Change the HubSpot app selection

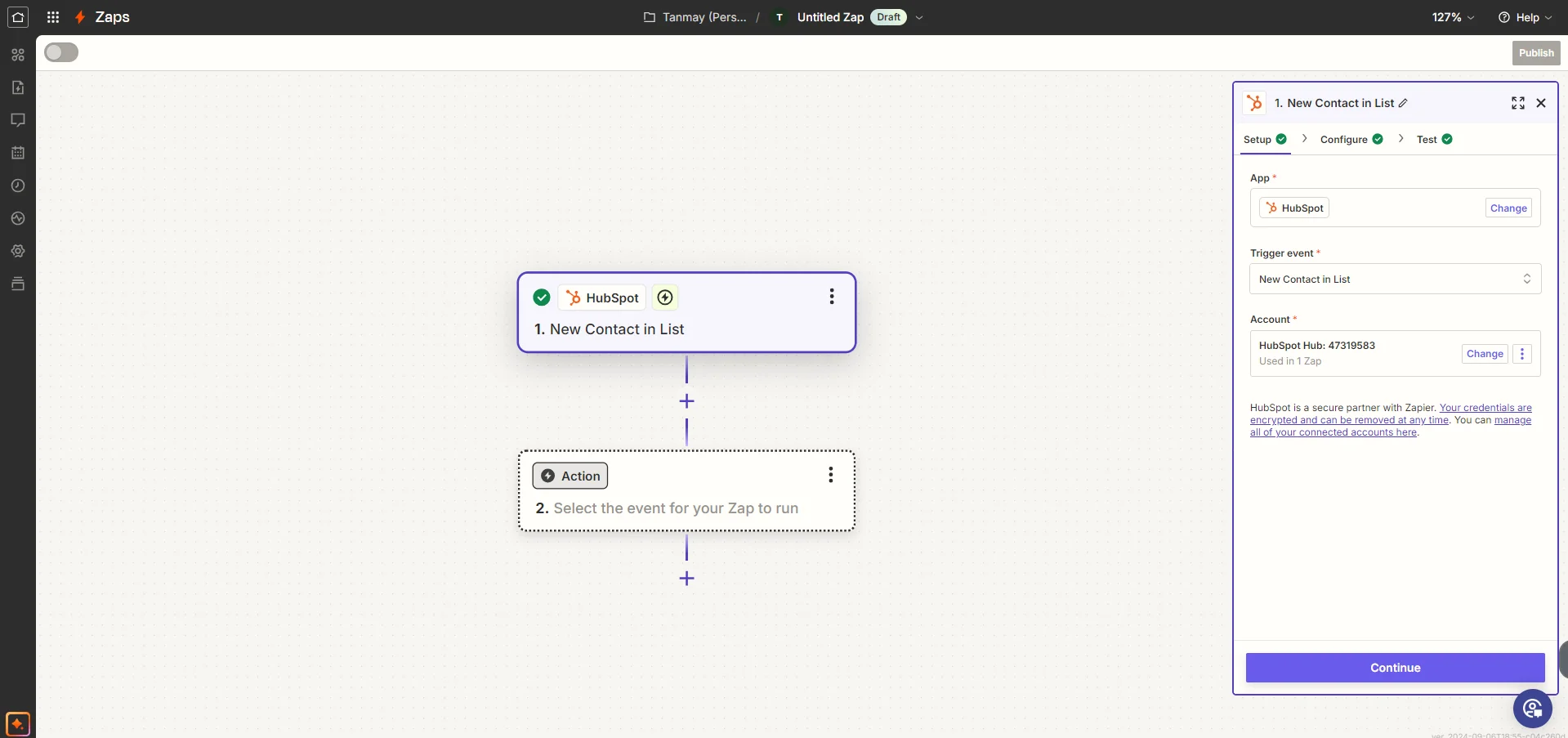pyautogui.click(x=1508, y=208)
